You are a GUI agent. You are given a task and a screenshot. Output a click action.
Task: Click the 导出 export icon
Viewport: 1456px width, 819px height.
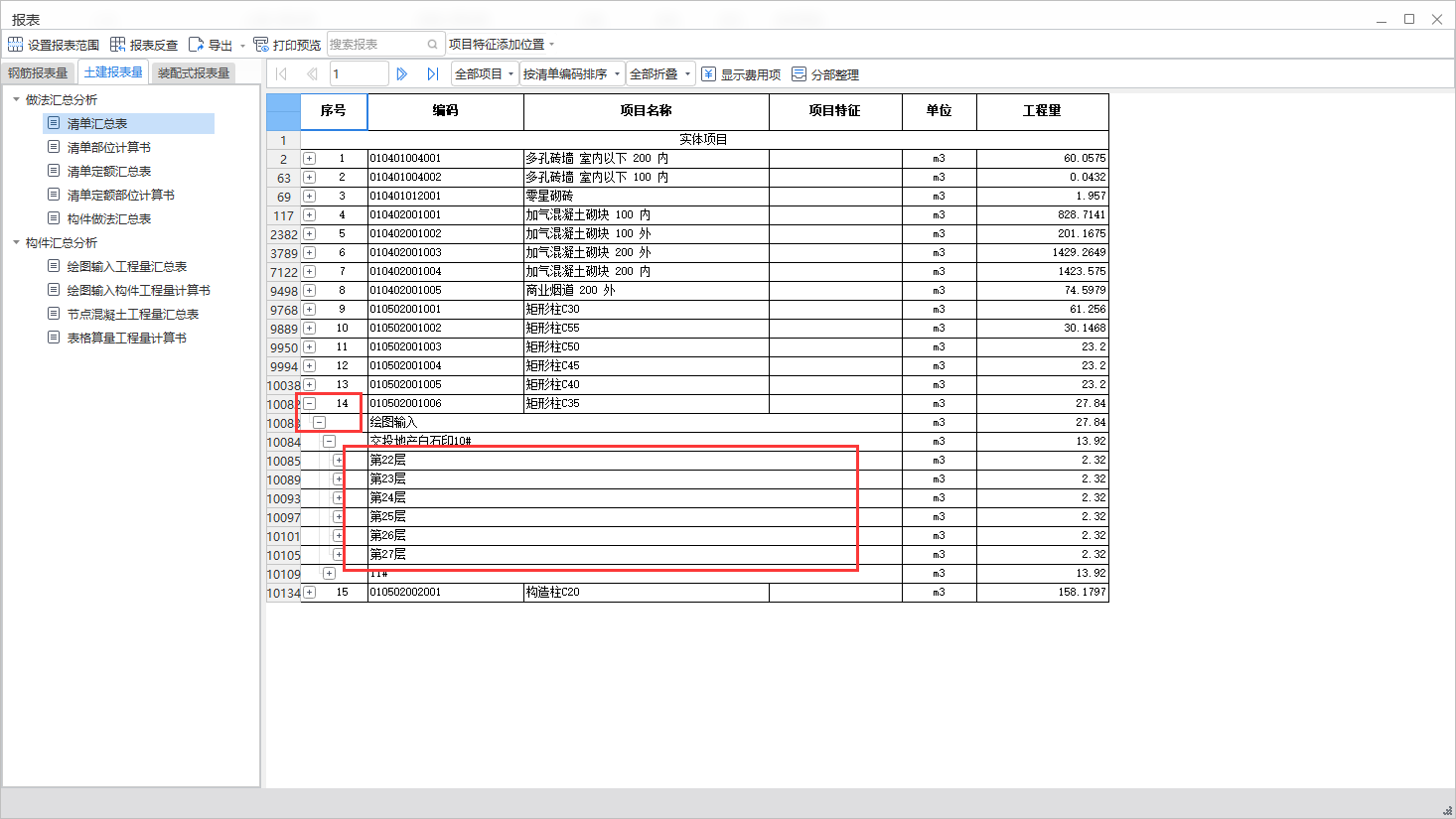196,45
